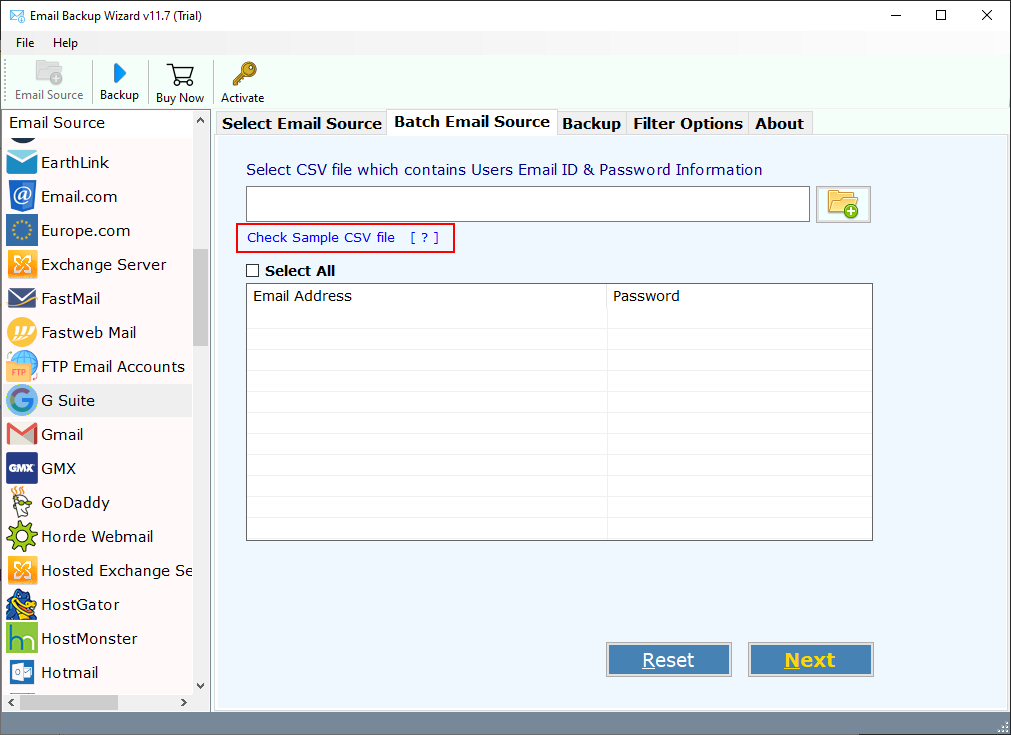Select the GoDaddy mascot icon
The image size is (1011, 735).
pyautogui.click(x=22, y=502)
